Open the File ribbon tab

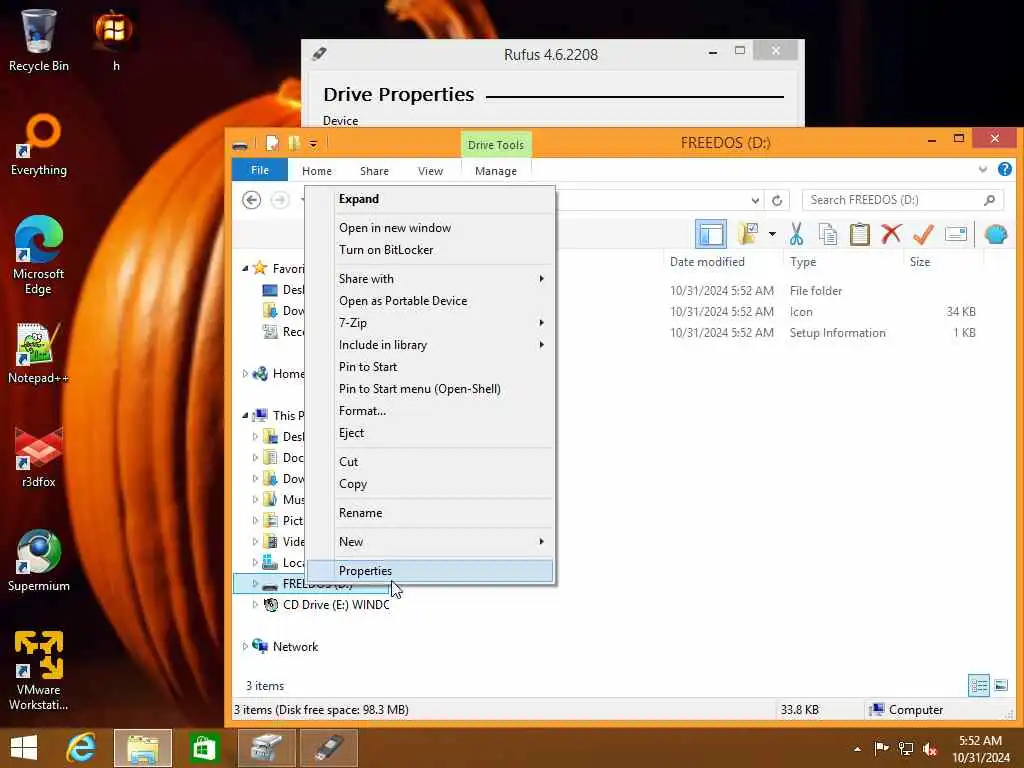pyautogui.click(x=260, y=170)
